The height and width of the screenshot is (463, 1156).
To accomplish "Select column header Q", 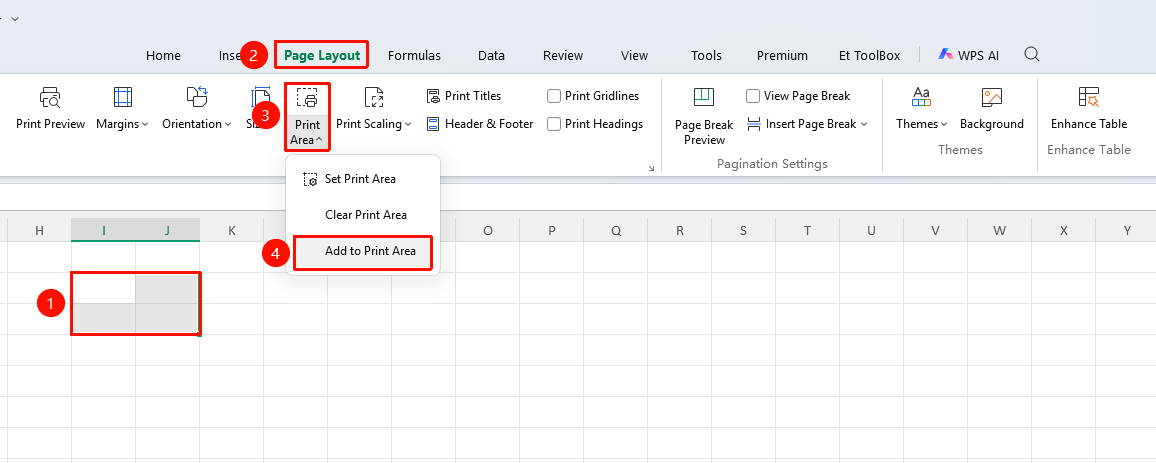I will click(616, 231).
